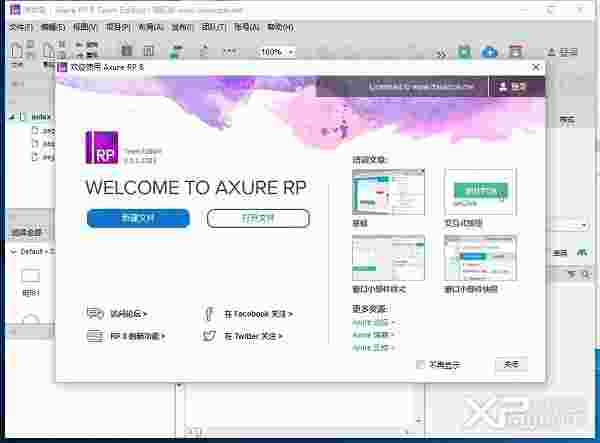Open the first (top-left) tutorial thumbnail
The height and width of the screenshot is (443, 600).
coord(388,192)
